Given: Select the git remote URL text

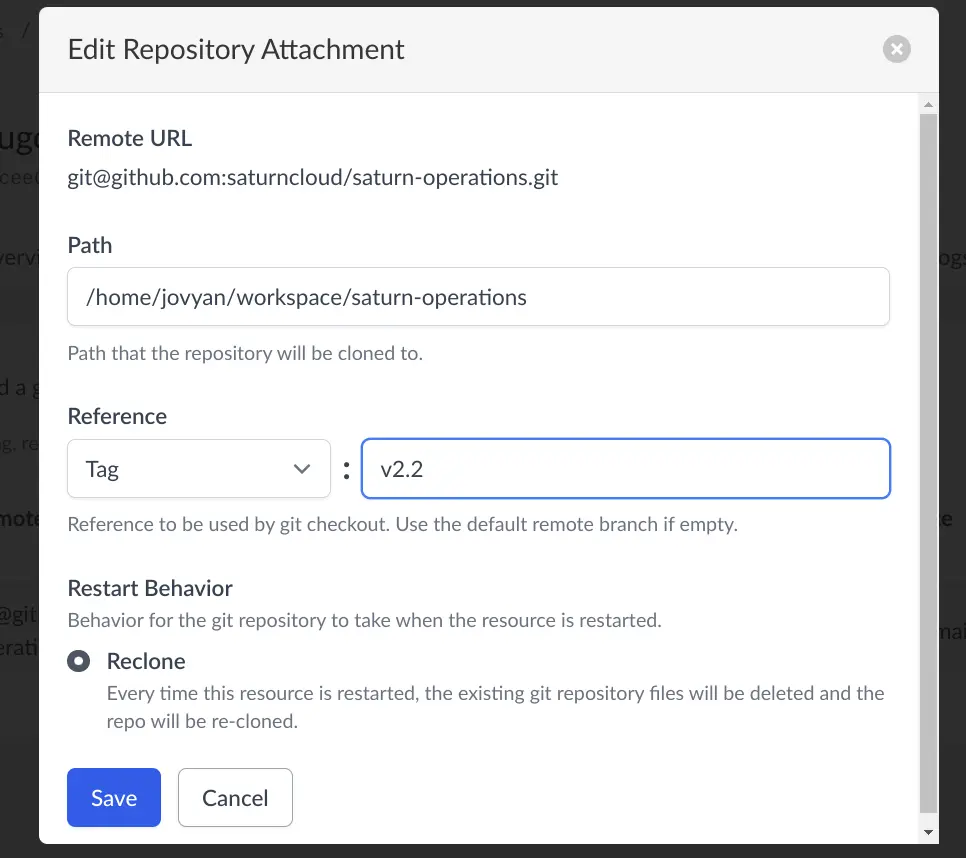Looking at the screenshot, I should pyautogui.click(x=311, y=177).
